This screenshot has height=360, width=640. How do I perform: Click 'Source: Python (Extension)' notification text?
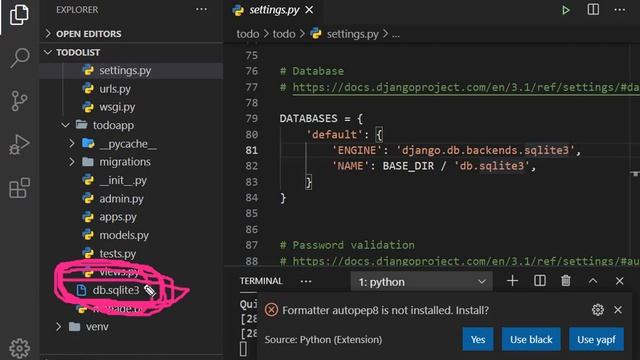click(323, 340)
